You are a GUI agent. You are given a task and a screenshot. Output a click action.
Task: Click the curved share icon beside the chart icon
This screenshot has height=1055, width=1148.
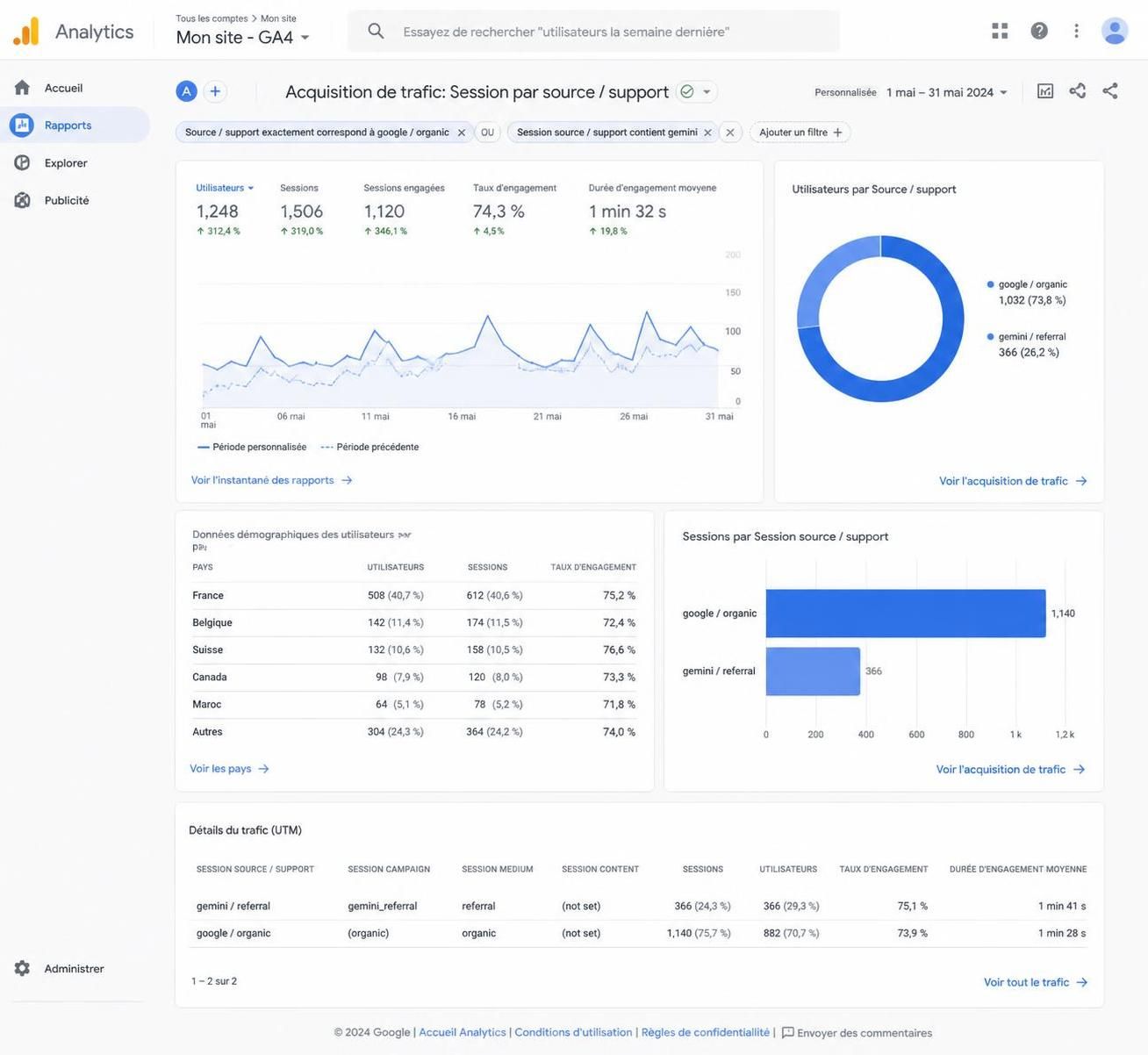click(x=1078, y=91)
